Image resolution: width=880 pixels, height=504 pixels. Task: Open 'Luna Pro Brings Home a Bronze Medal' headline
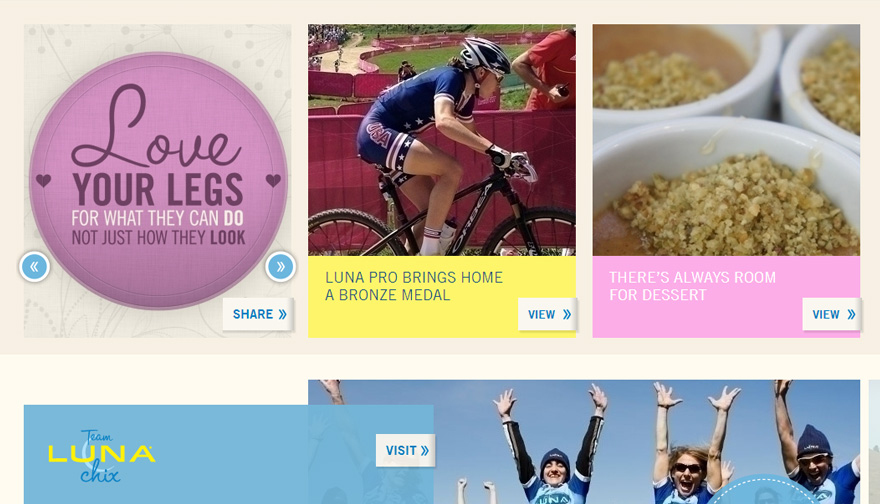click(414, 286)
